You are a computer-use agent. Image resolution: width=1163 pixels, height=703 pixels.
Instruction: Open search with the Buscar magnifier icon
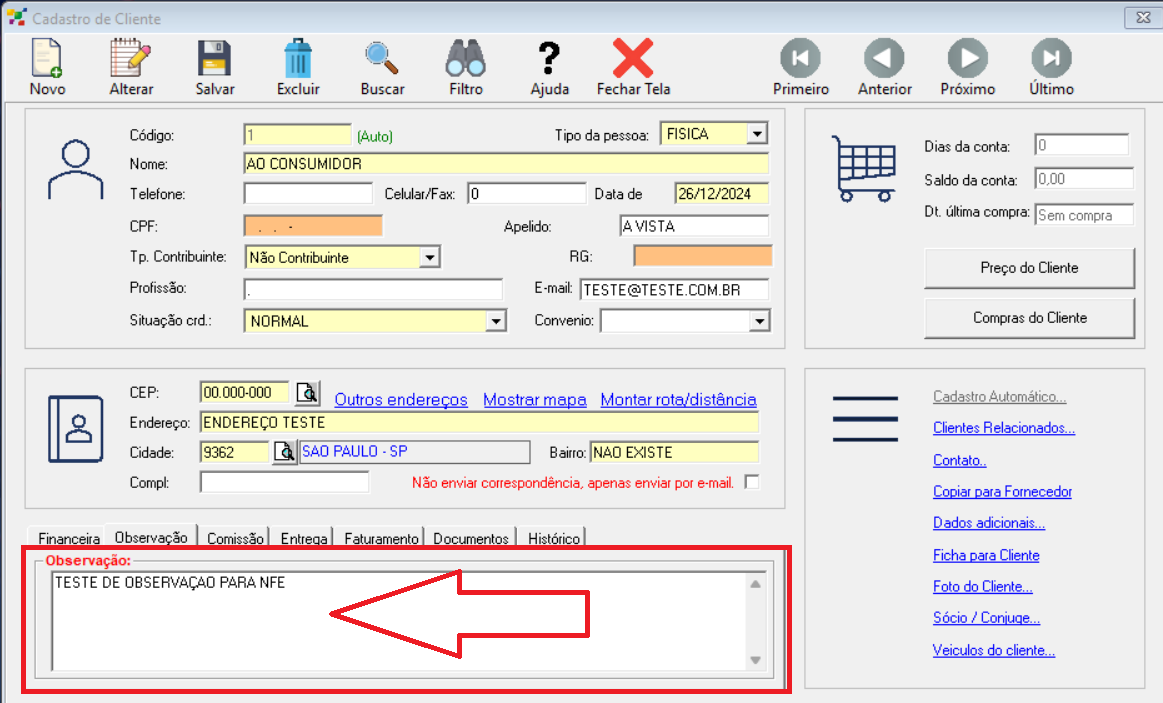(x=382, y=59)
